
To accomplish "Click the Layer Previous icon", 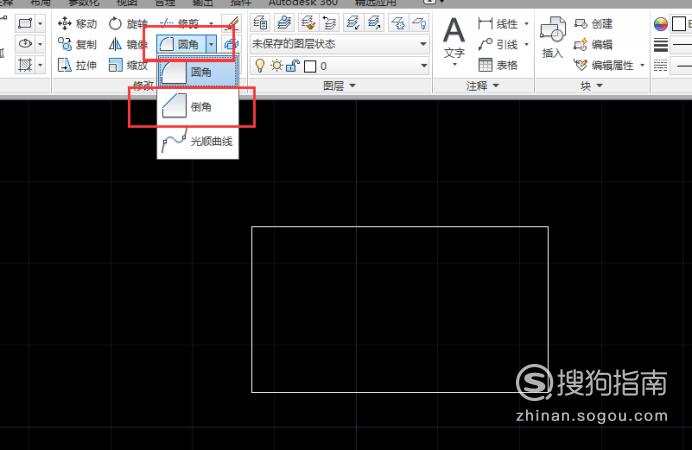I will (329, 22).
